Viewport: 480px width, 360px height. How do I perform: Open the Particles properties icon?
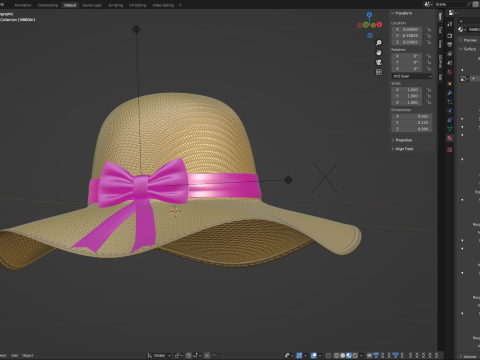[450, 102]
